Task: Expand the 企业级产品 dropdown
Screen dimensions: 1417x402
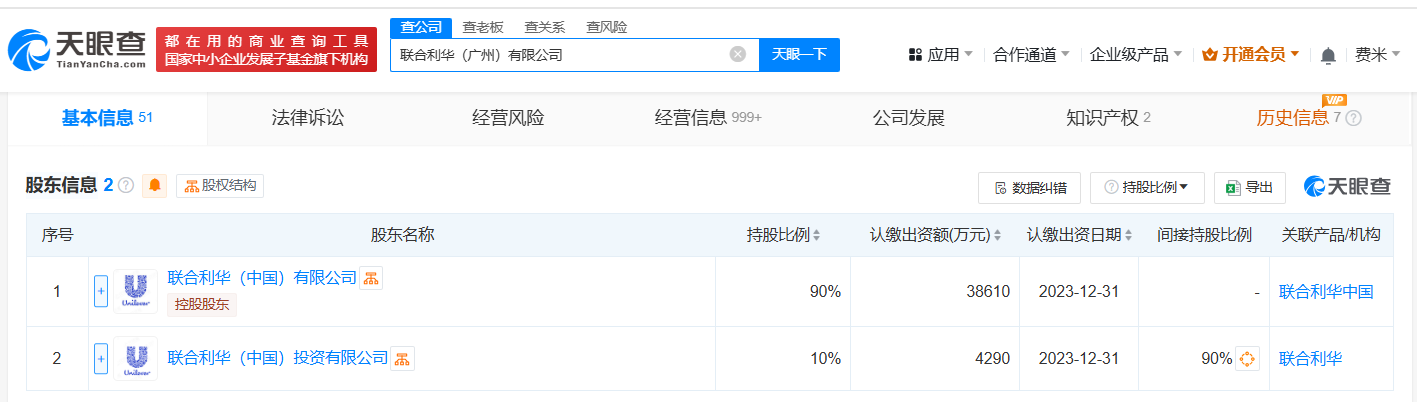Action: pos(1135,55)
